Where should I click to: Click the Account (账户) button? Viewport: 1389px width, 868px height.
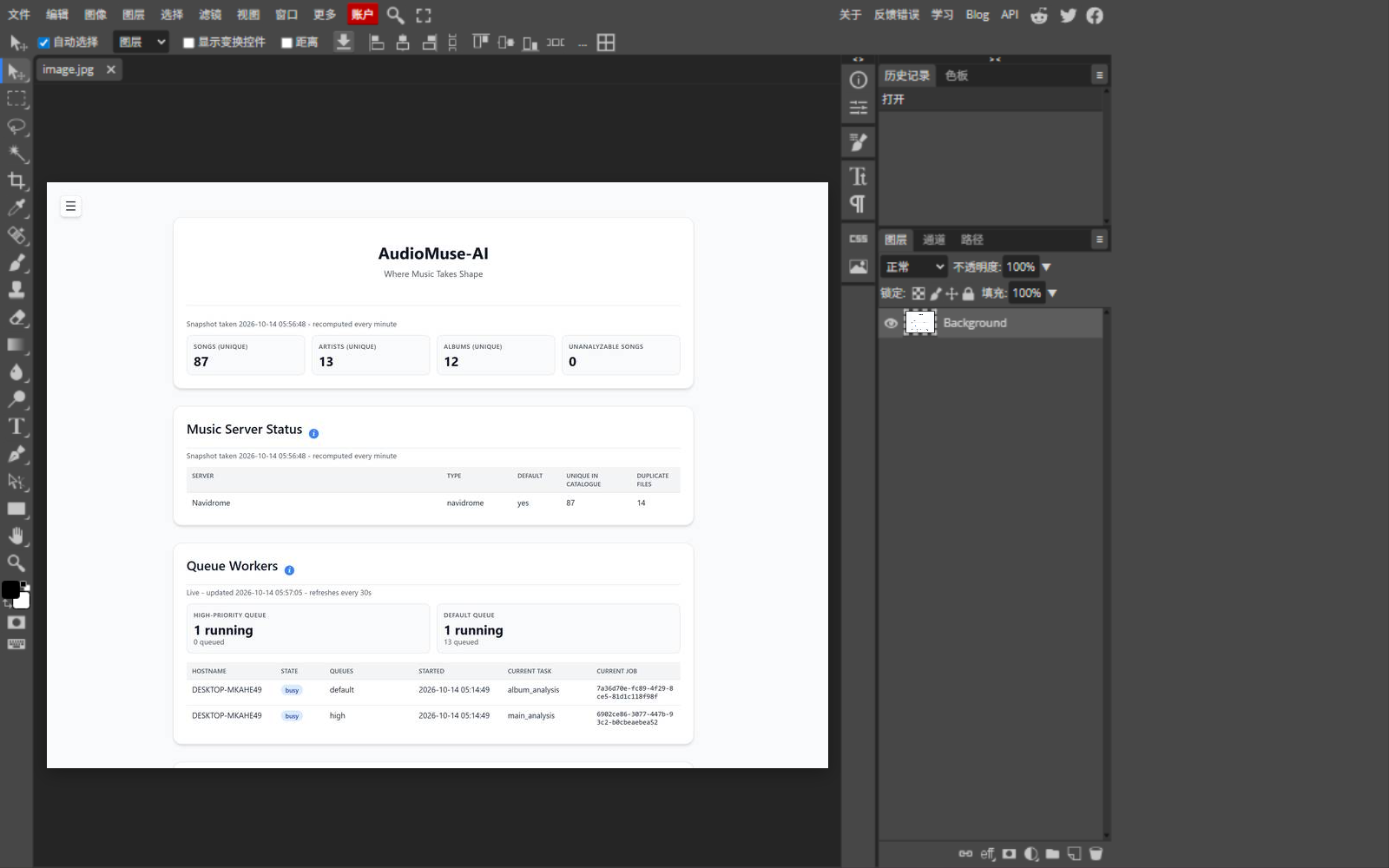point(362,15)
